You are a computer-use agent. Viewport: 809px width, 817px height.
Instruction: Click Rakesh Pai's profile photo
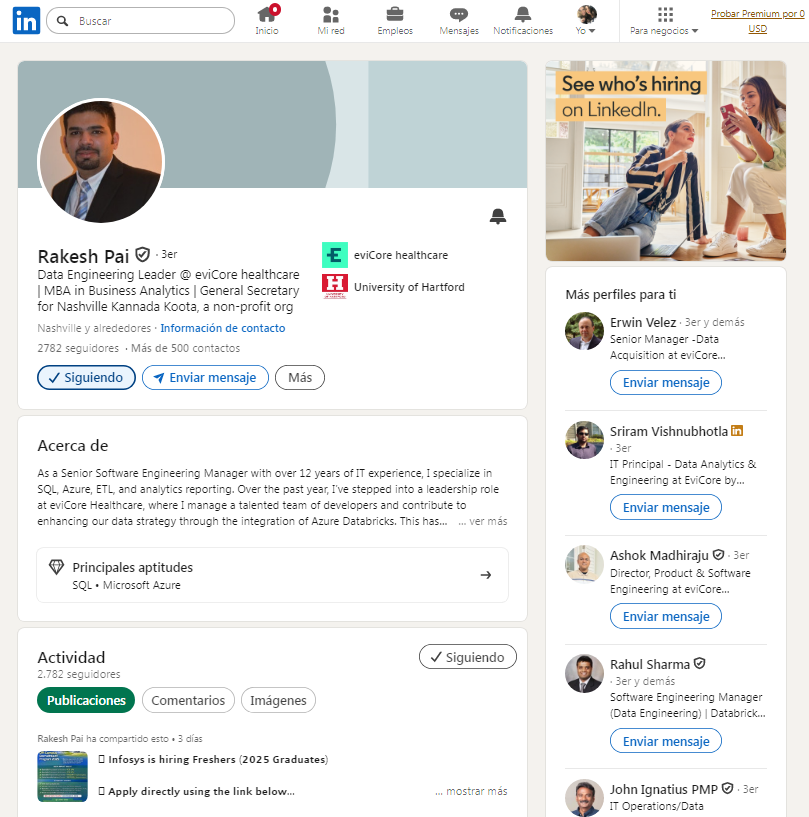click(101, 162)
